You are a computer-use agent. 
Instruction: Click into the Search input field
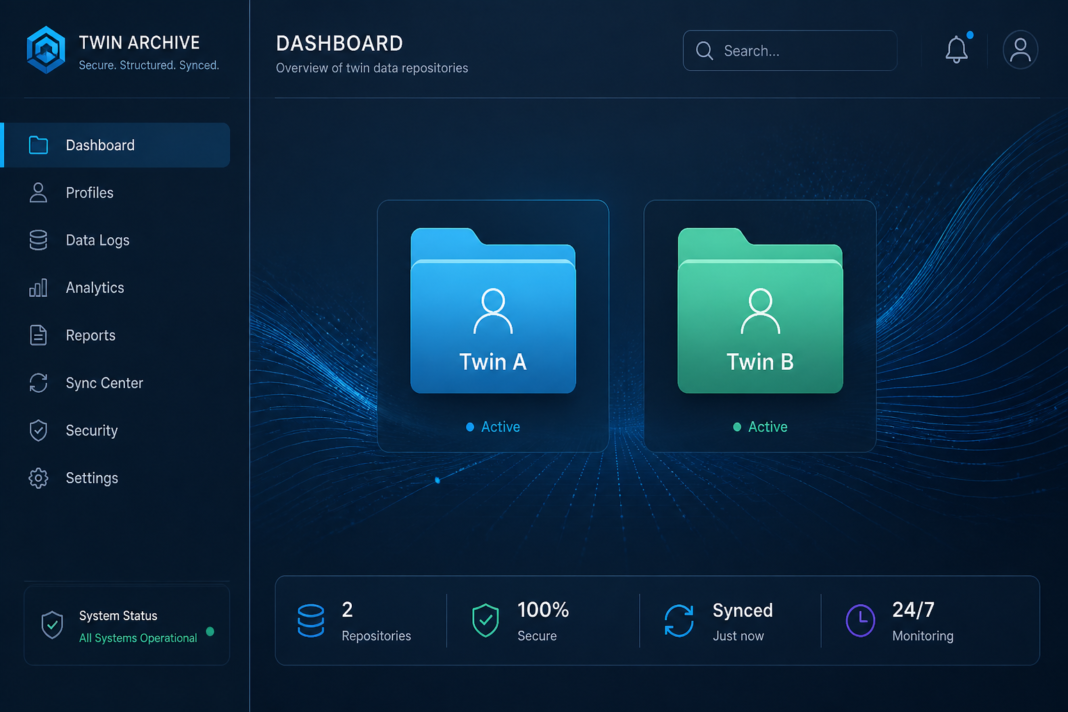coord(790,50)
